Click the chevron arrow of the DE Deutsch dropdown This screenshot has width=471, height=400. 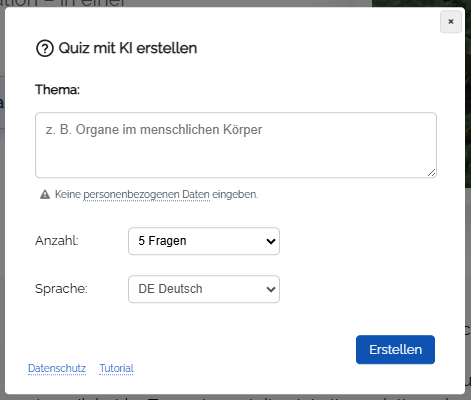point(271,289)
